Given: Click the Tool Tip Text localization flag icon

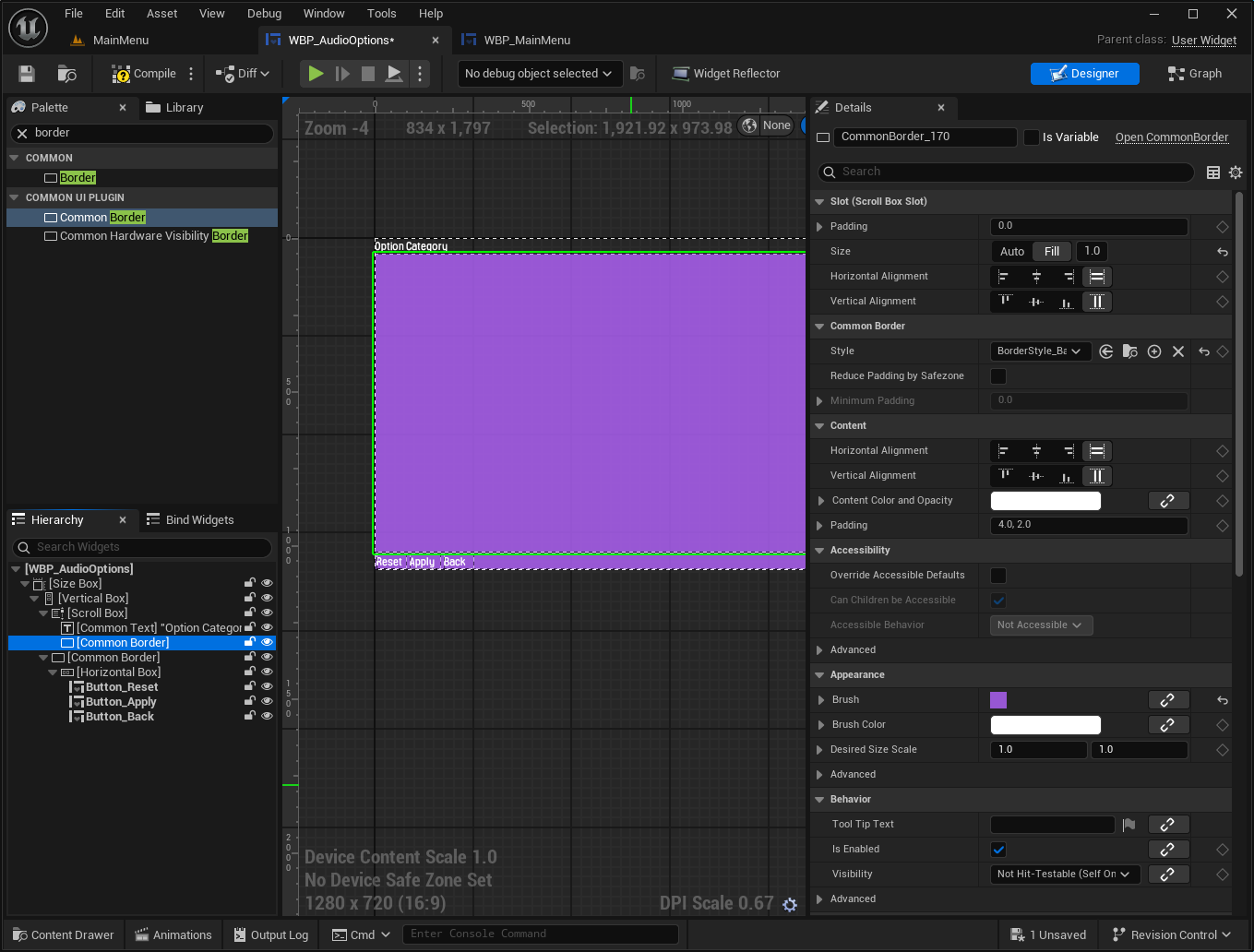Looking at the screenshot, I should pyautogui.click(x=1129, y=825).
